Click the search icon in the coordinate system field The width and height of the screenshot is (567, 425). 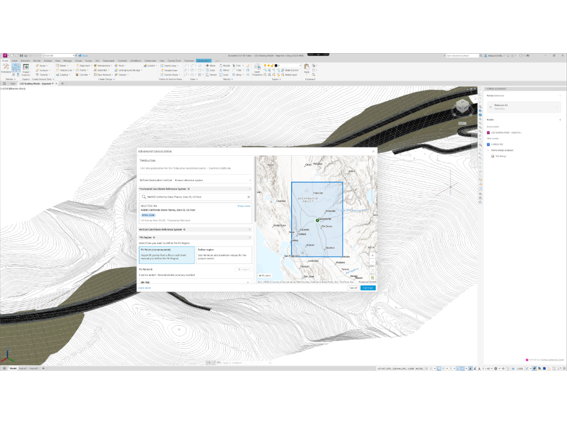(144, 197)
